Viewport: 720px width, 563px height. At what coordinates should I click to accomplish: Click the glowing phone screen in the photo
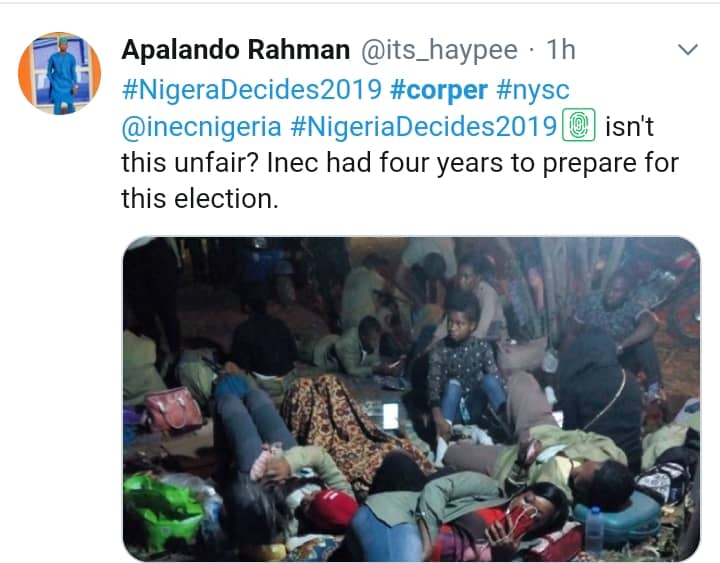[x=390, y=416]
